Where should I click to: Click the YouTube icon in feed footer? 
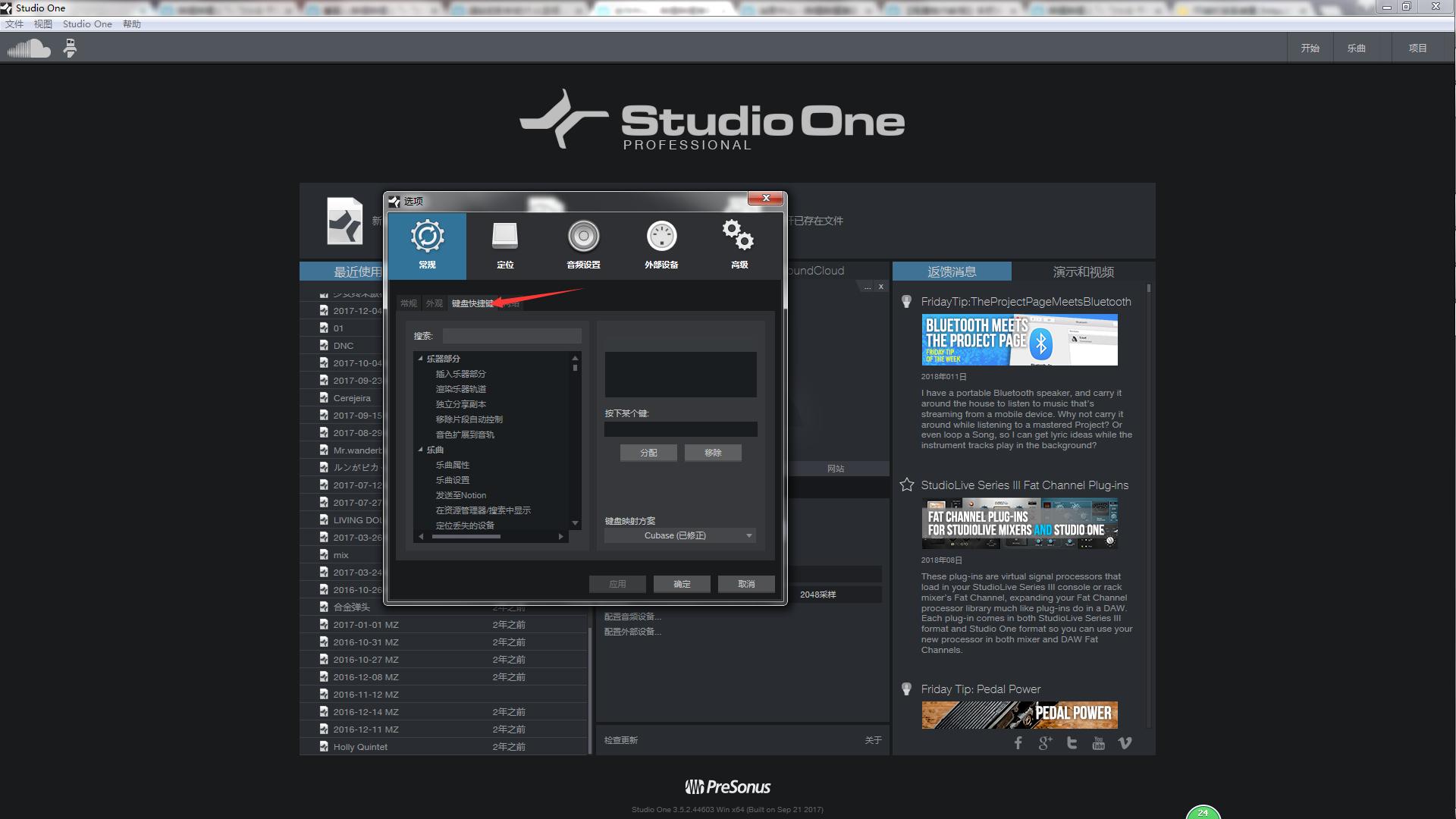1098,743
